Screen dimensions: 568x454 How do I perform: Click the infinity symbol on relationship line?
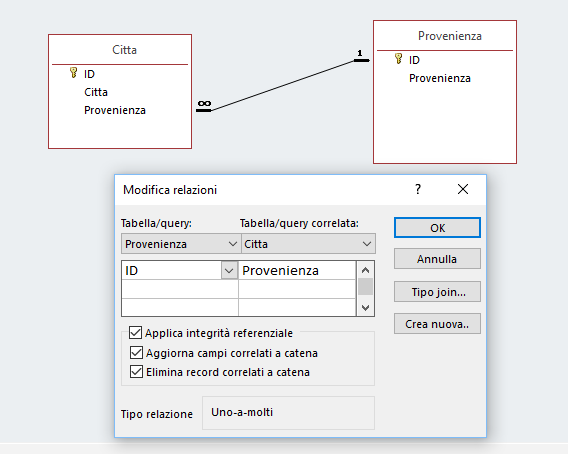(204, 104)
